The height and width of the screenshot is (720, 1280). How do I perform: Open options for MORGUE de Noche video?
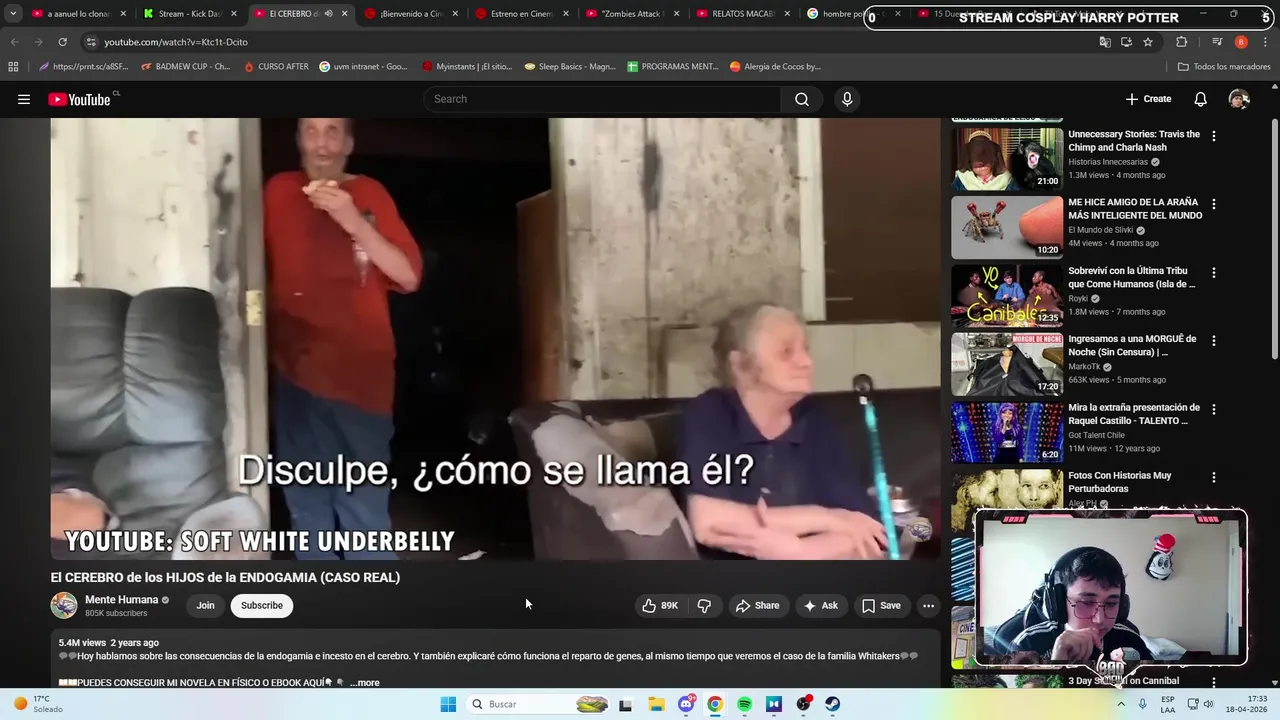[1214, 340]
